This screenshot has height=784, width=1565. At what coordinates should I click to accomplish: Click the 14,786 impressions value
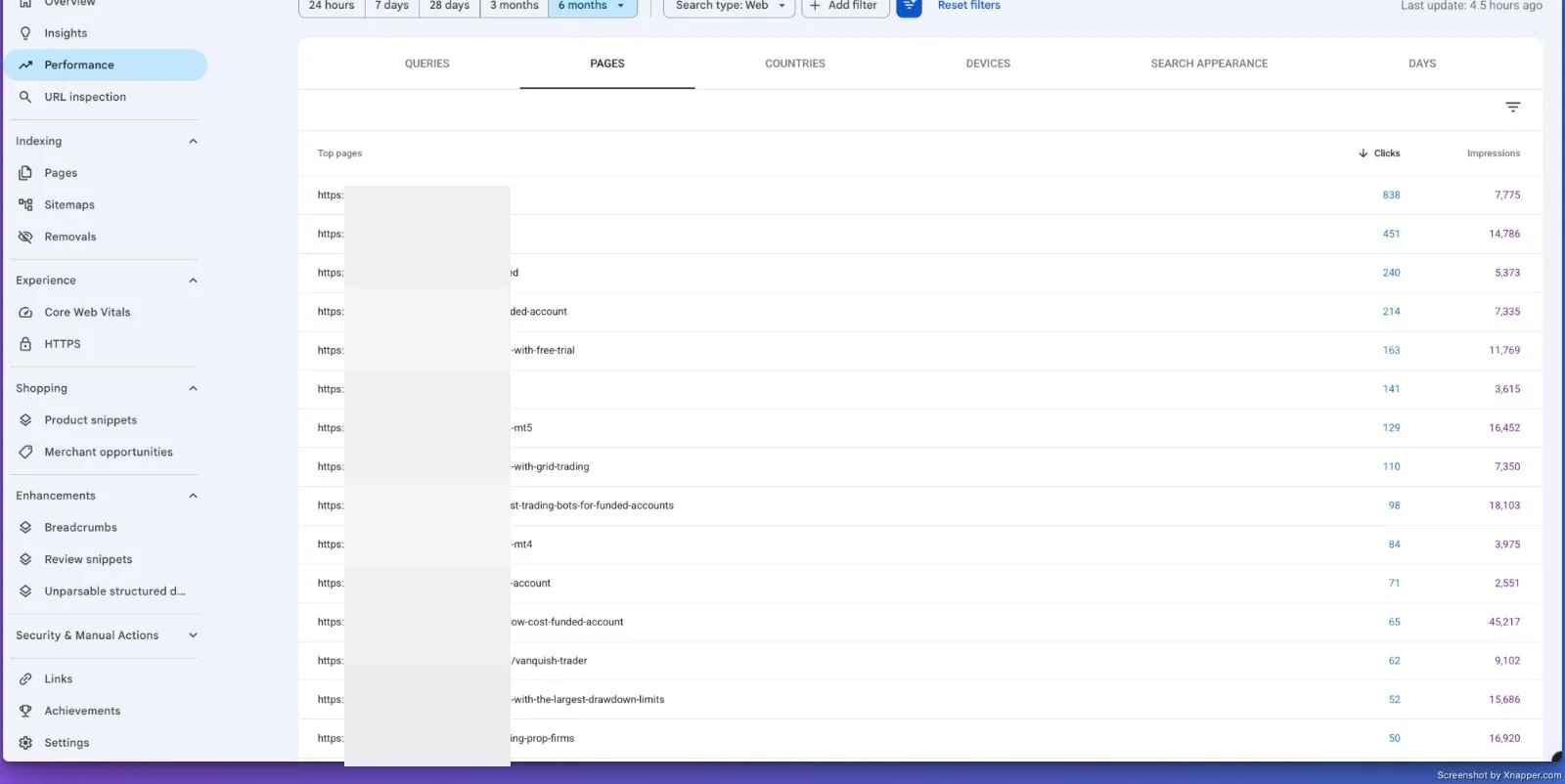tap(1504, 234)
